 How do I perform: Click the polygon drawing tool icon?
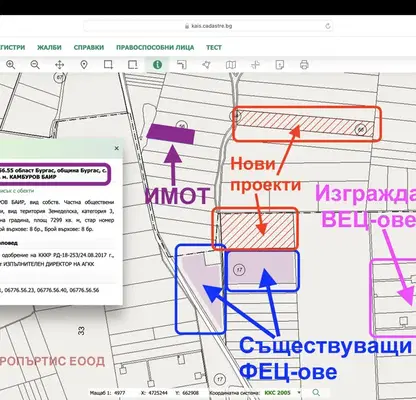[206, 65]
